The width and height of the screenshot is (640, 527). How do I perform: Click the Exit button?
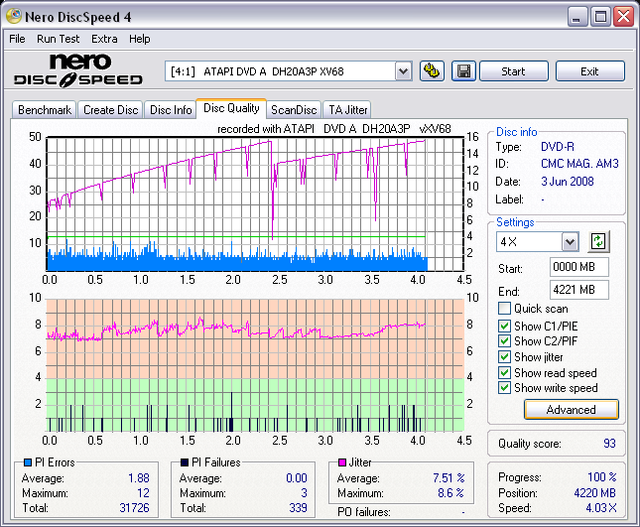(590, 71)
